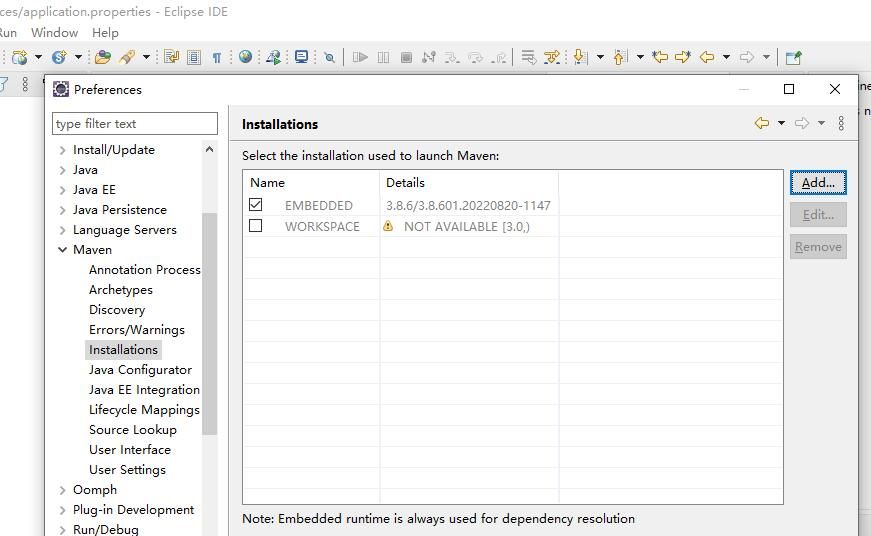871x536 pixels.
Task: Expand the Install/Update preferences node
Action: 63,150
